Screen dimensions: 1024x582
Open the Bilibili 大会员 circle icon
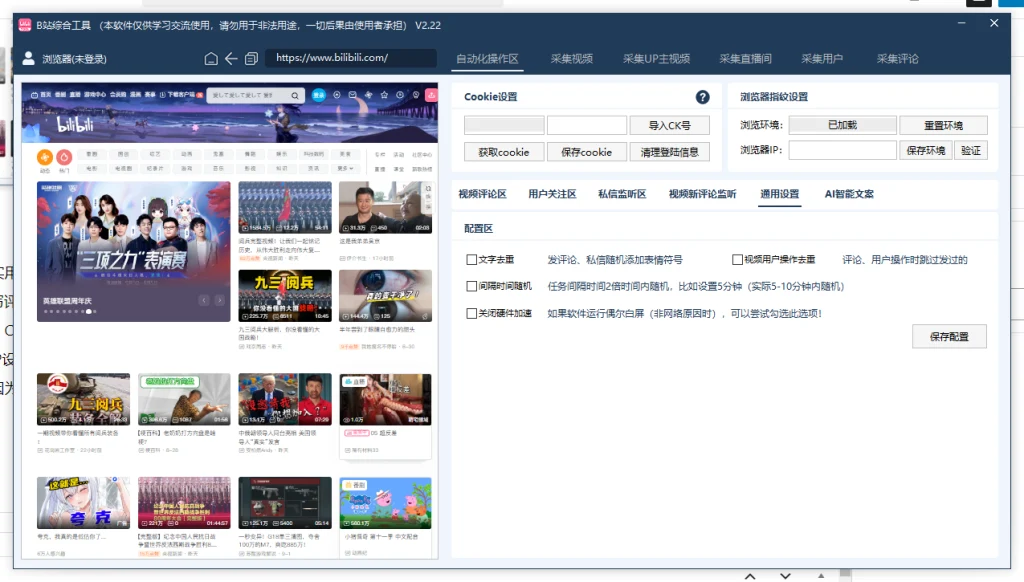337,95
